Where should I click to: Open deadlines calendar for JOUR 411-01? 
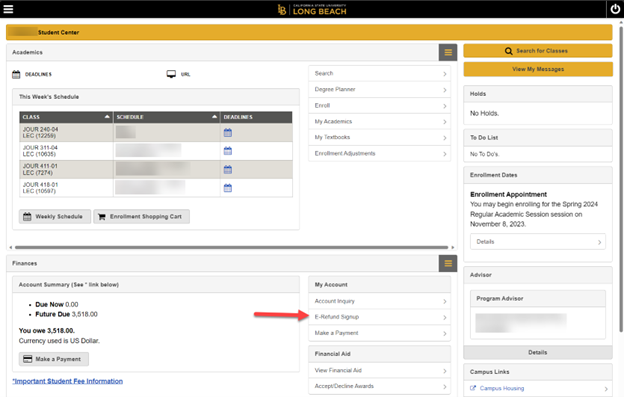(x=228, y=169)
